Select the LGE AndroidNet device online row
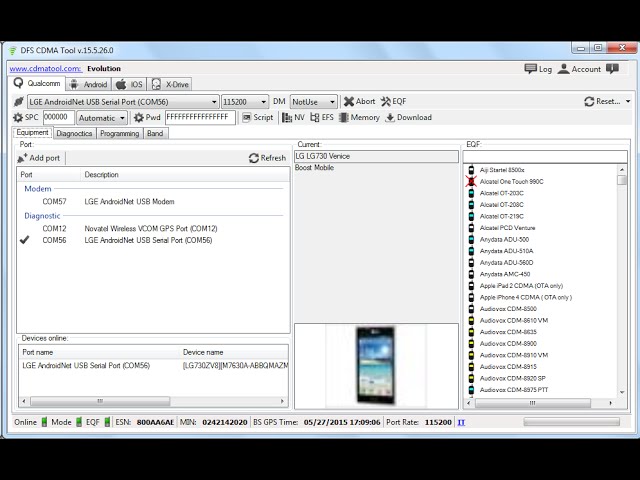This screenshot has width=640, height=480. 153,365
